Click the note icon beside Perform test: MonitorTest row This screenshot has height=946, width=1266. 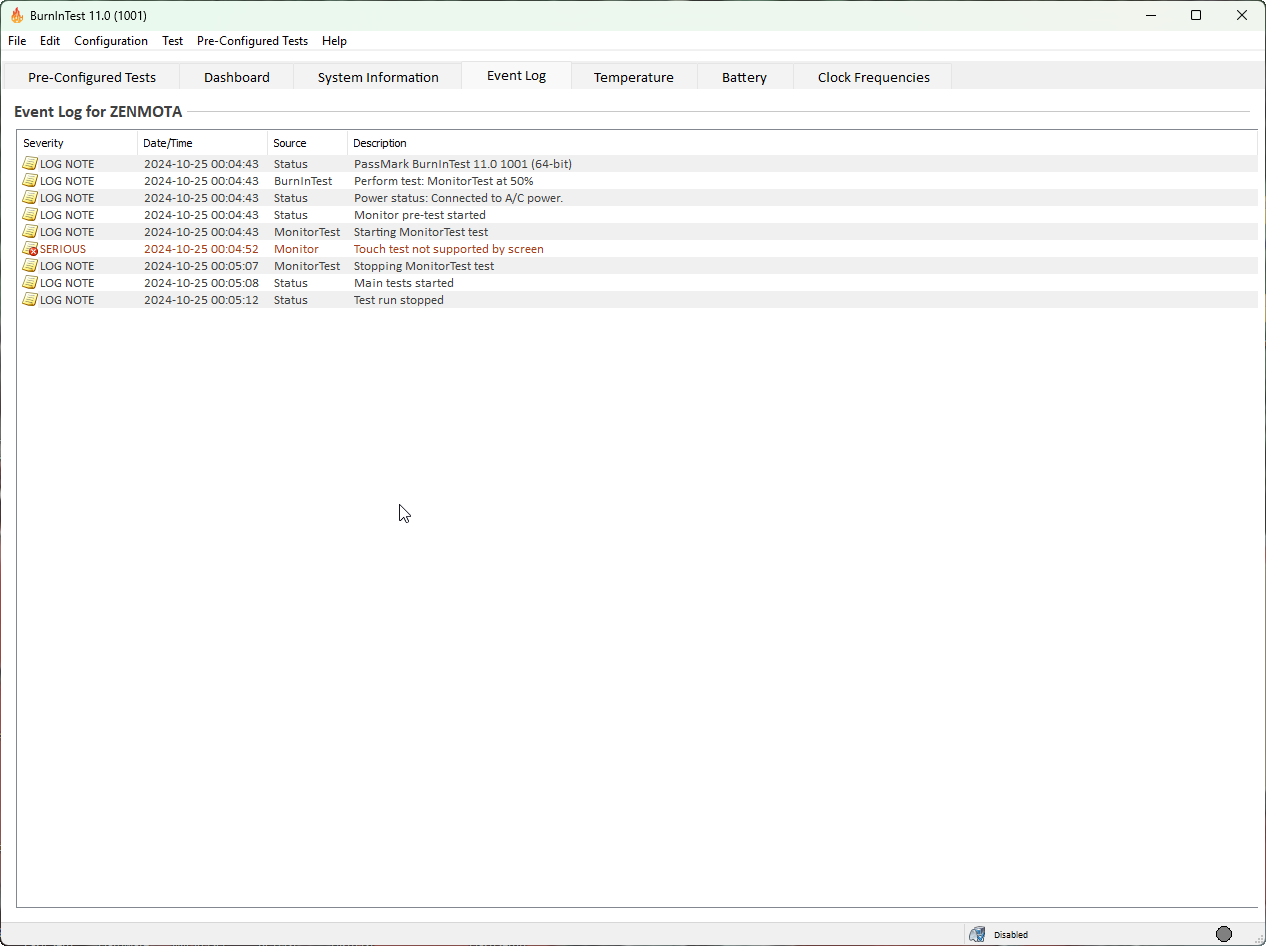point(30,181)
